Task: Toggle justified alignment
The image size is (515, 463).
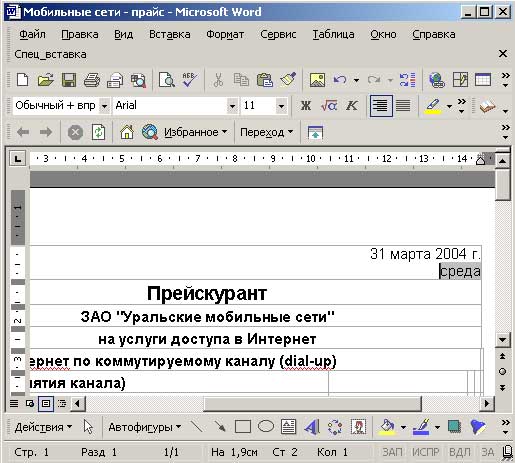Action: pos(403,106)
